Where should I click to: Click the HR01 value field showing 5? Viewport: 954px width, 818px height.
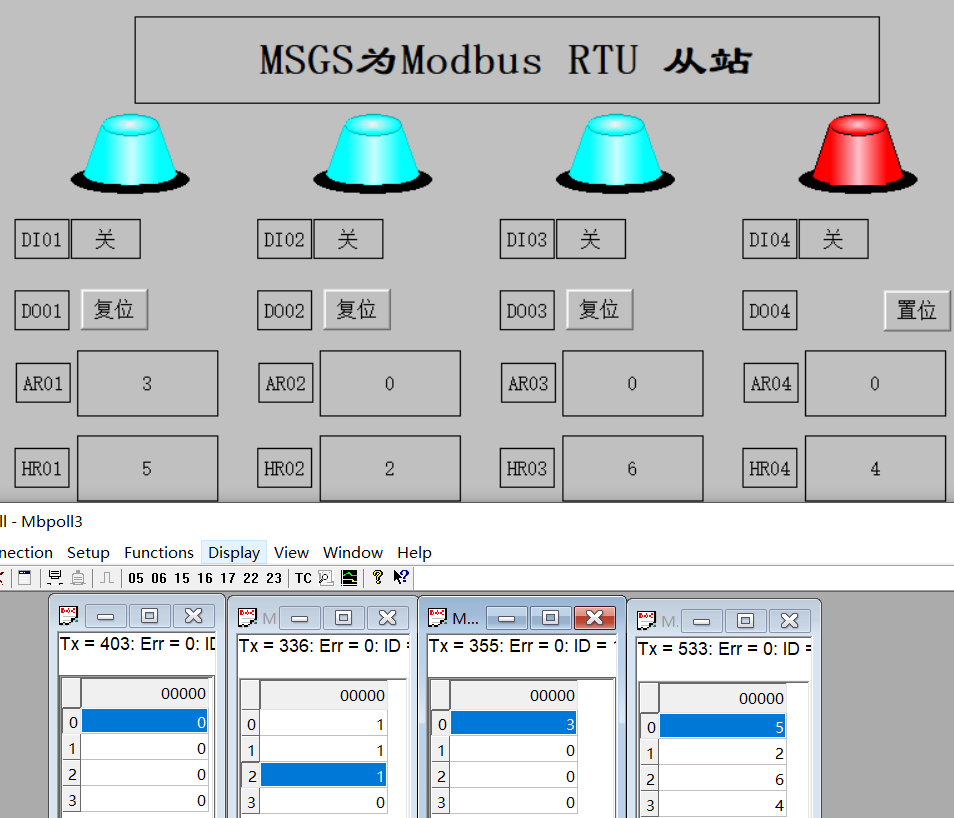[x=147, y=468]
